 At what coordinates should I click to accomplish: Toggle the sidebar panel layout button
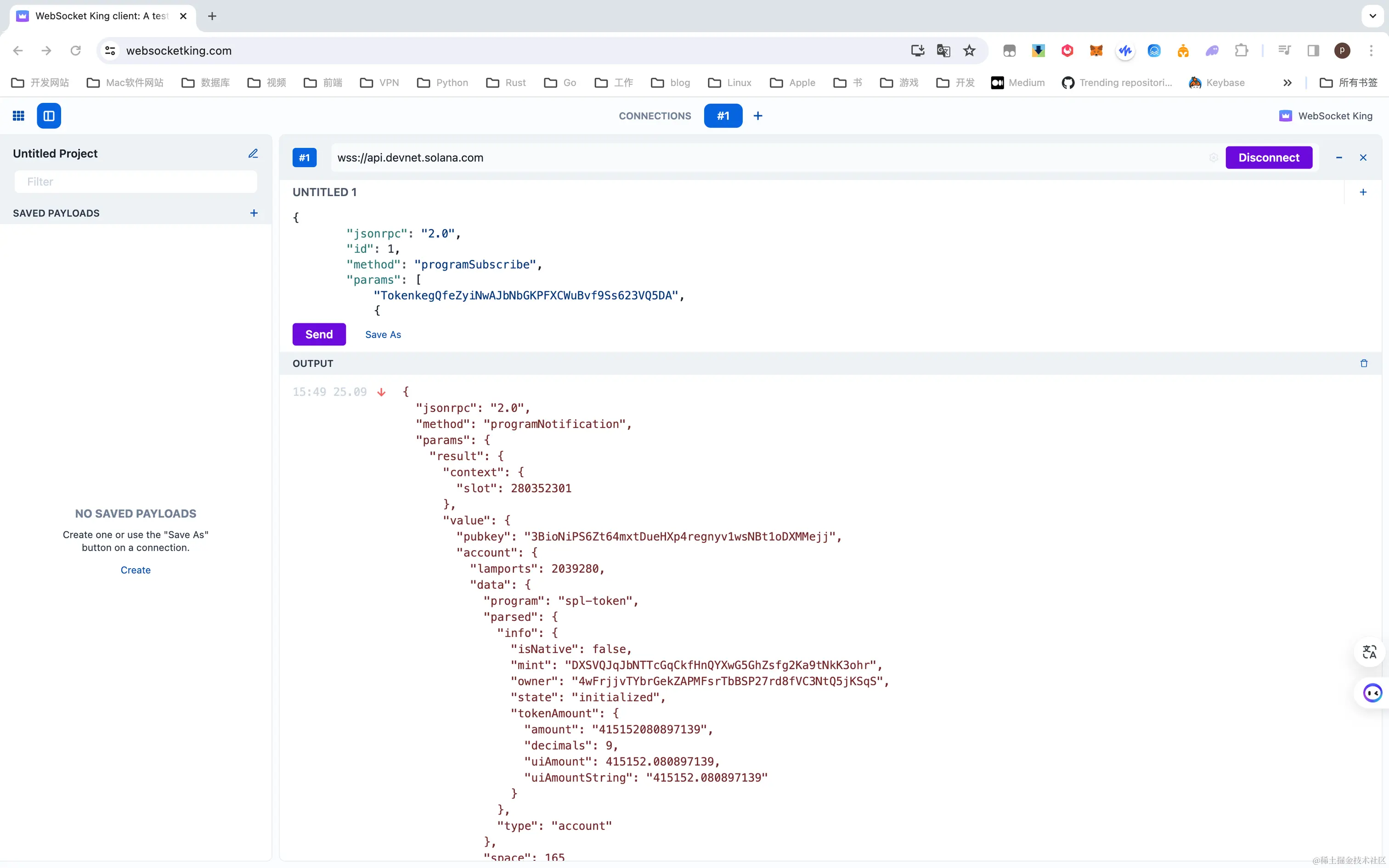click(49, 116)
